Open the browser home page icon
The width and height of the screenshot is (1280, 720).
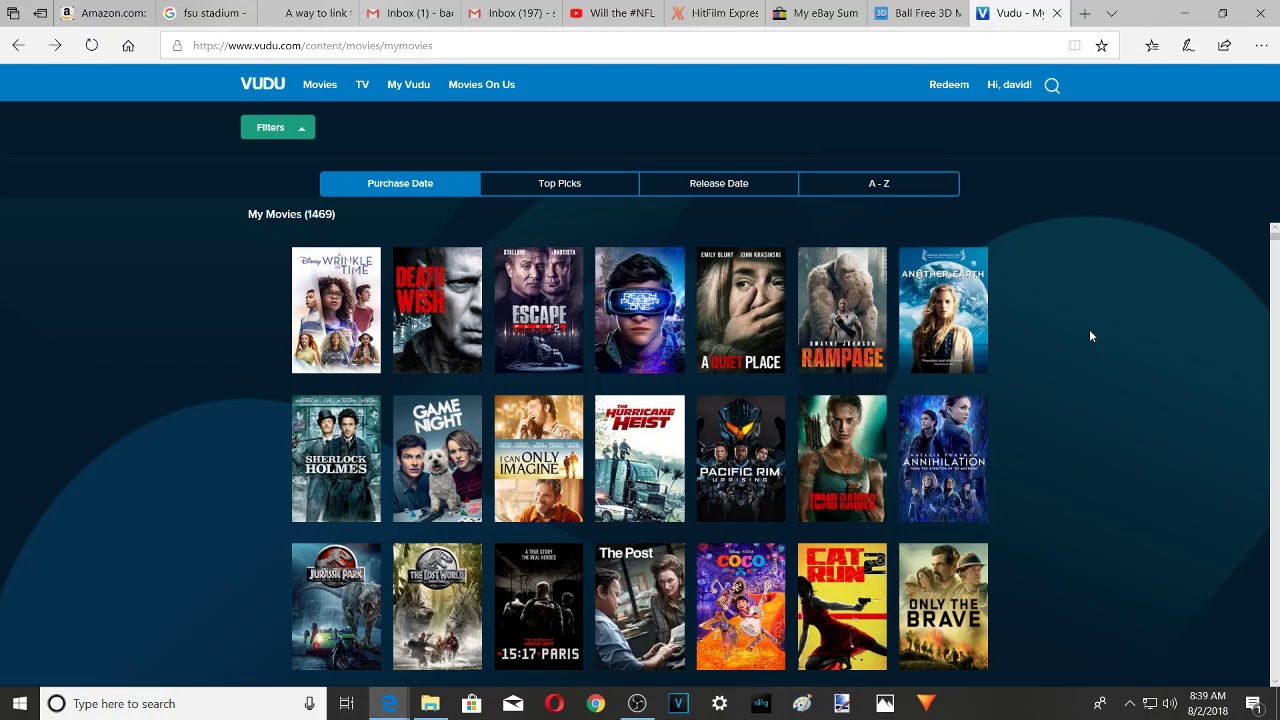(x=128, y=45)
